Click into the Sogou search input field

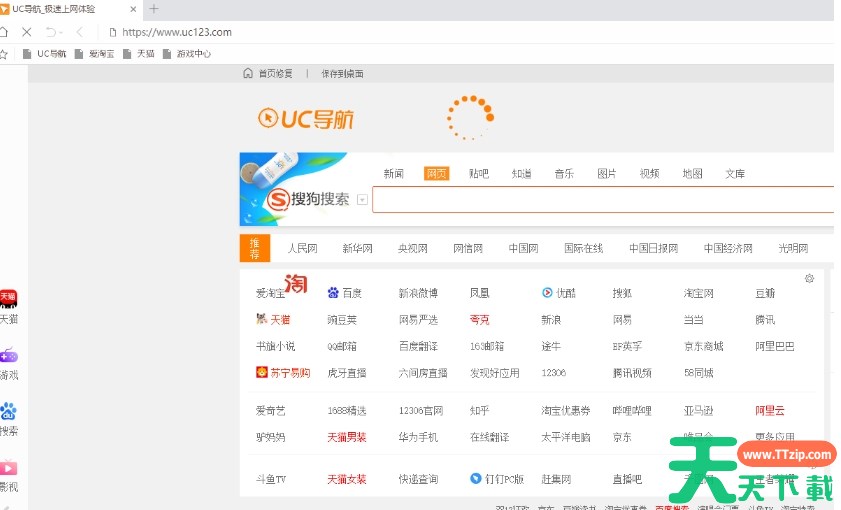(600, 199)
